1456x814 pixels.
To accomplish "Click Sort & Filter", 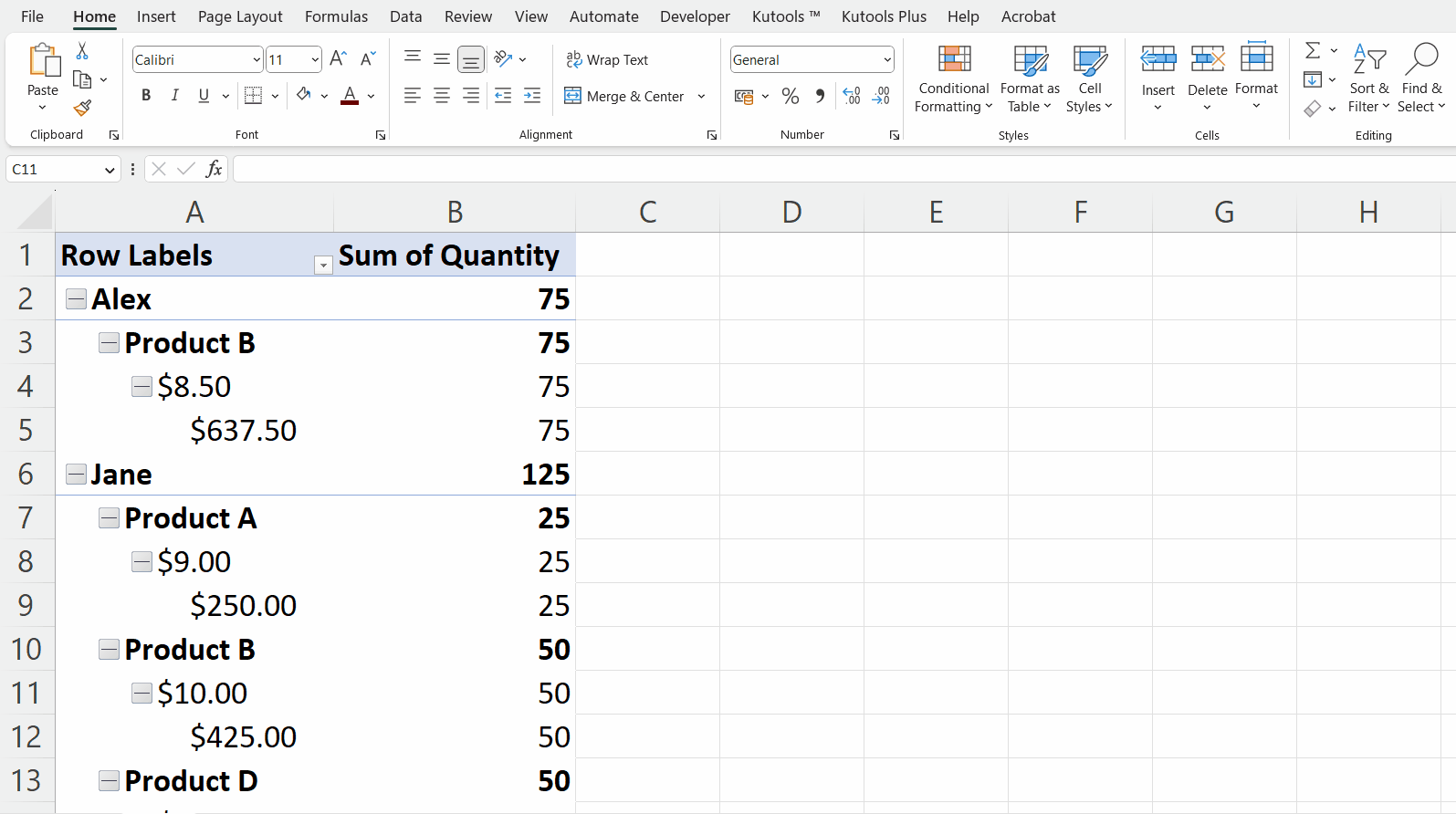I will click(1368, 79).
